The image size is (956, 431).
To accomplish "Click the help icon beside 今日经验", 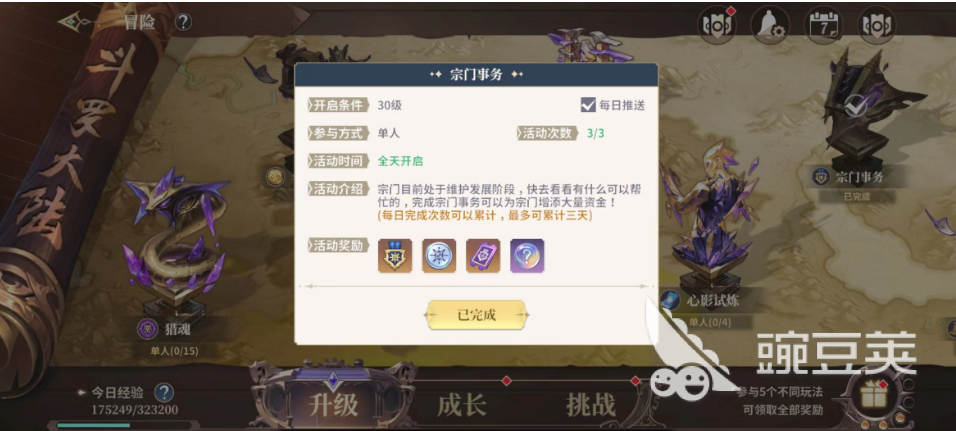I will point(163,393).
